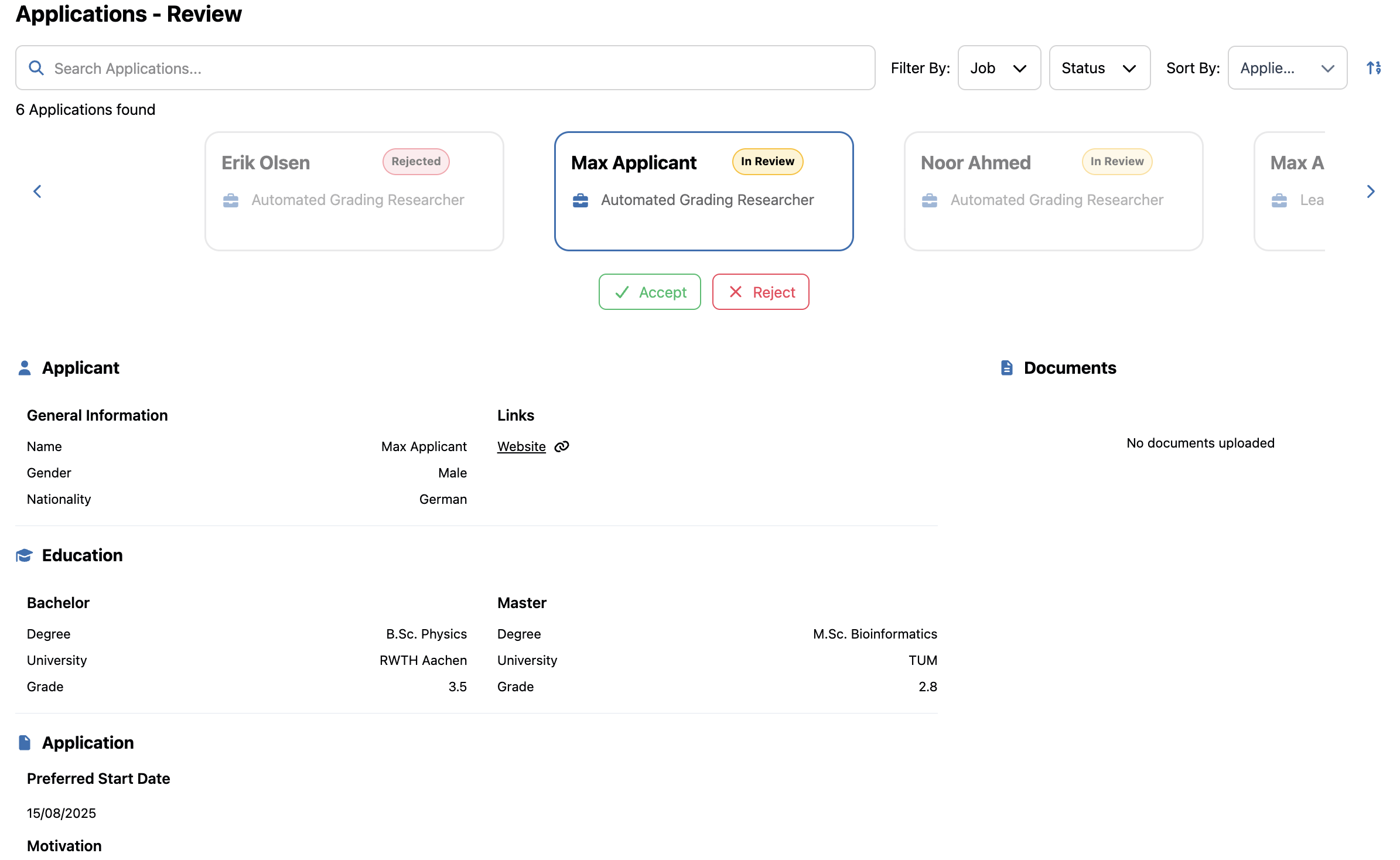
Task: Select the Erik Olsen application card
Action: (354, 191)
